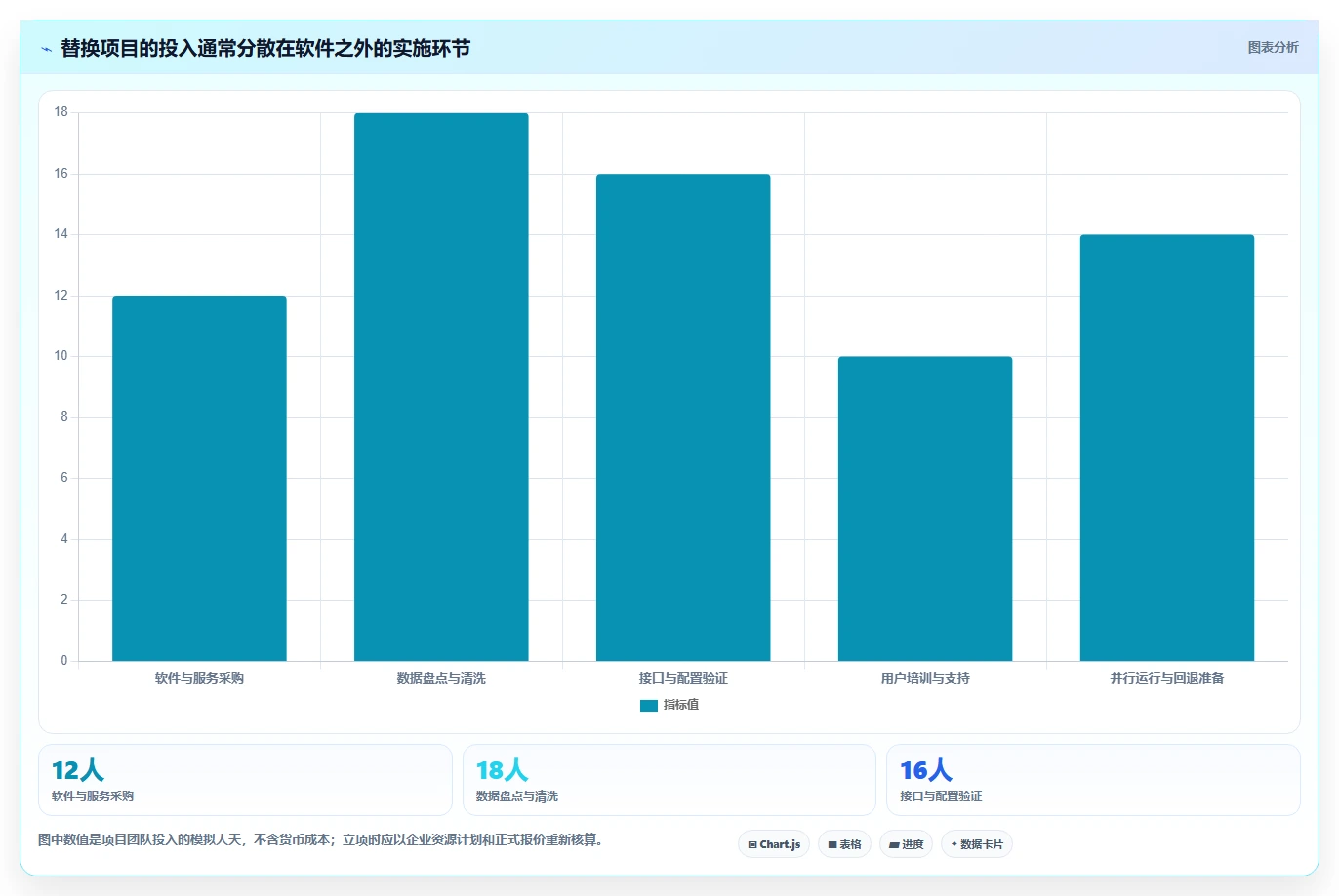This screenshot has width=1339, height=896.
Task: Select the 数据盘点与清洗 bar in chart
Action: [441, 387]
